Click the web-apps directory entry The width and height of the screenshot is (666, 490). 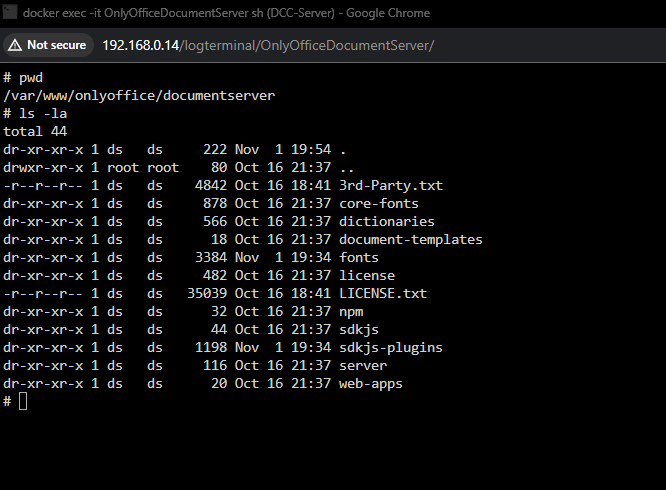[370, 383]
